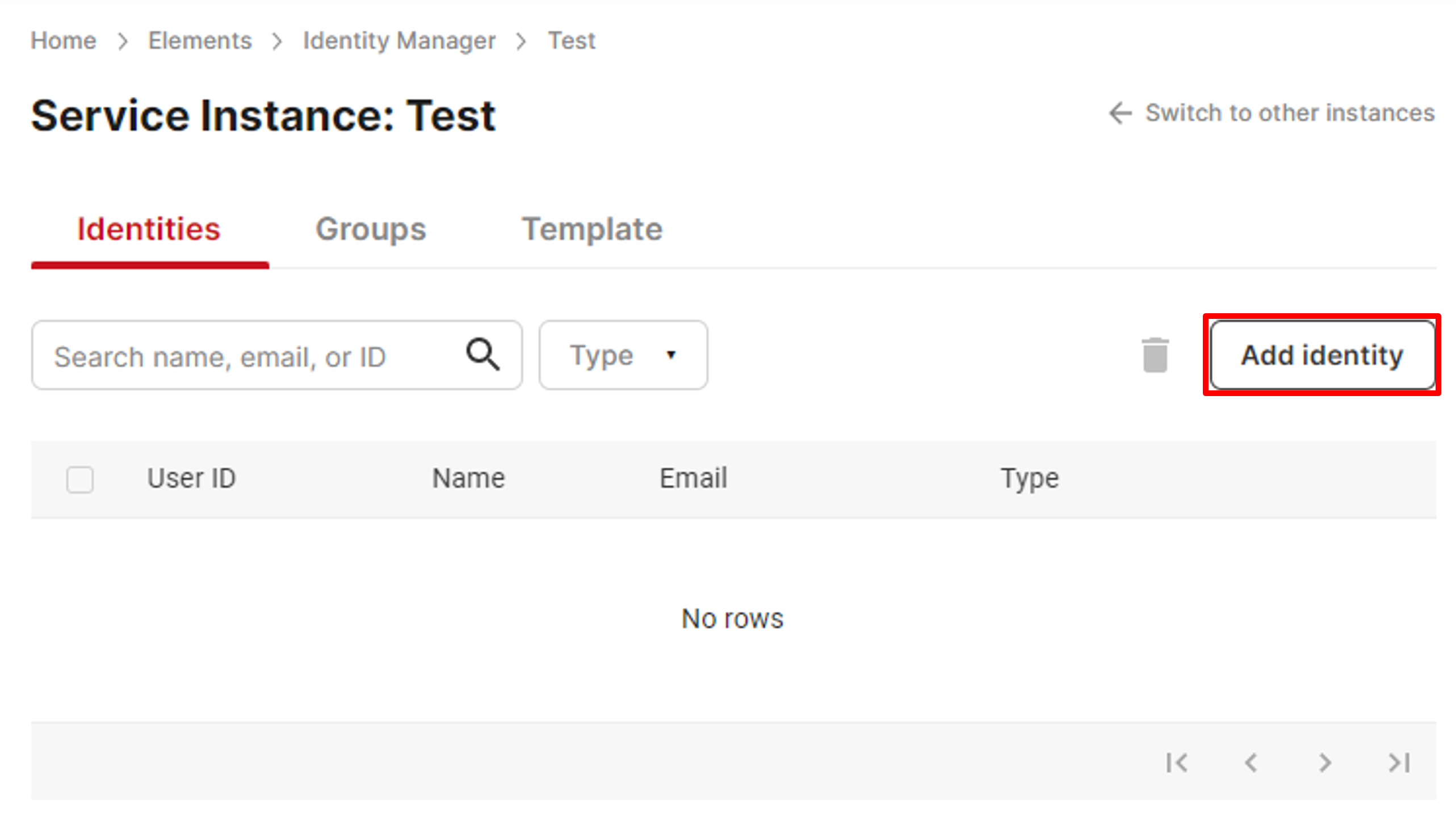
Task: Click Switch to other instances link
Action: 1271,113
